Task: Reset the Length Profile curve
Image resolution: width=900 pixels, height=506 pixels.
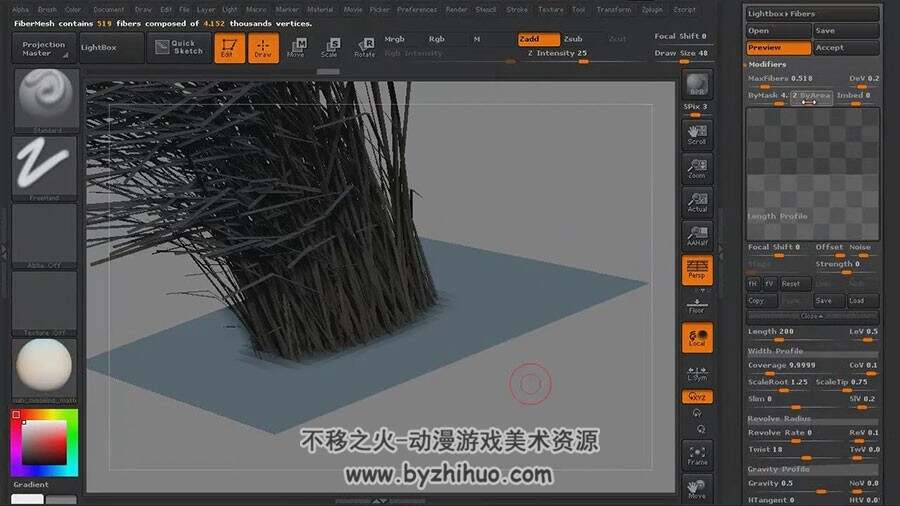Action: pos(794,283)
